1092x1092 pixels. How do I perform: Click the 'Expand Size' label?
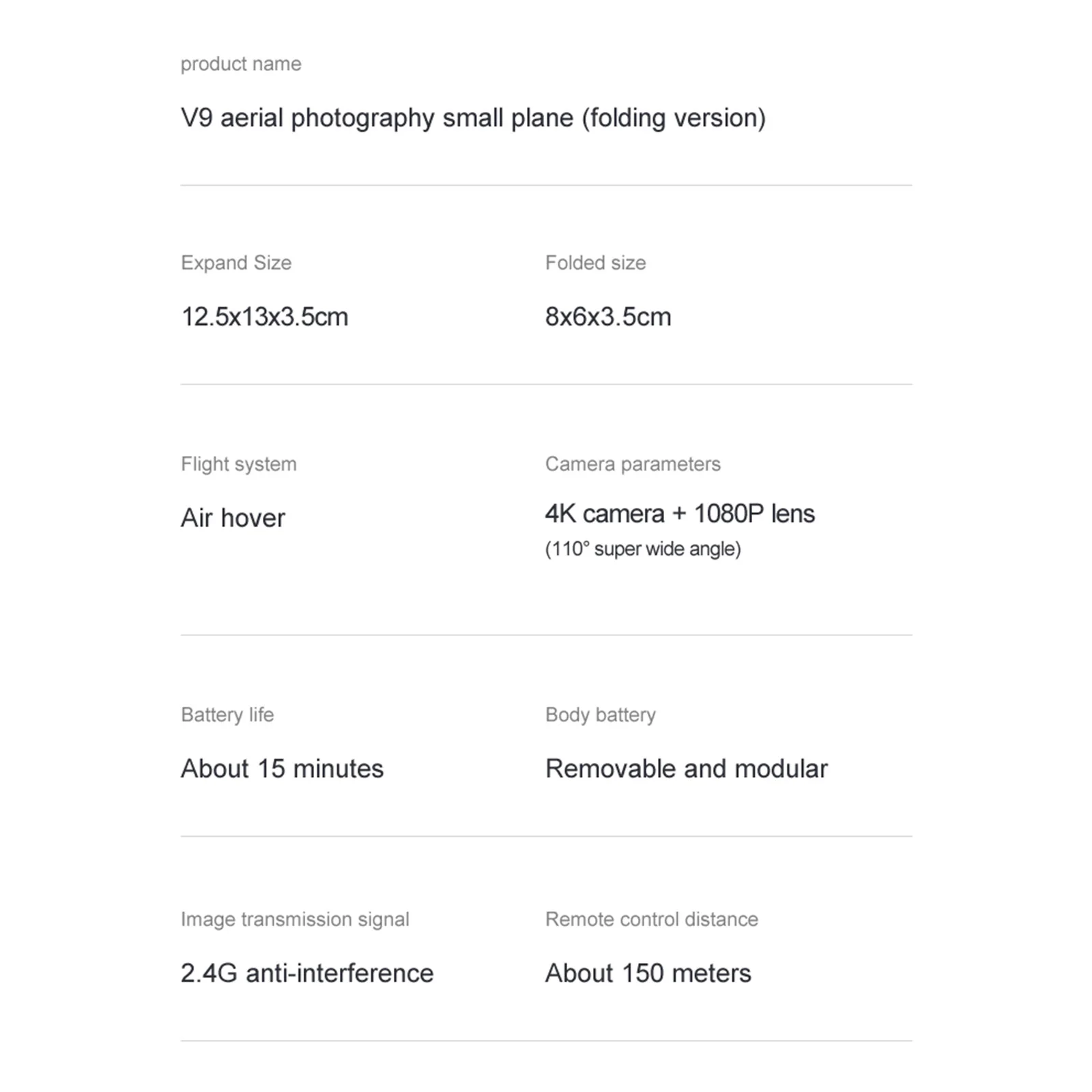[235, 263]
